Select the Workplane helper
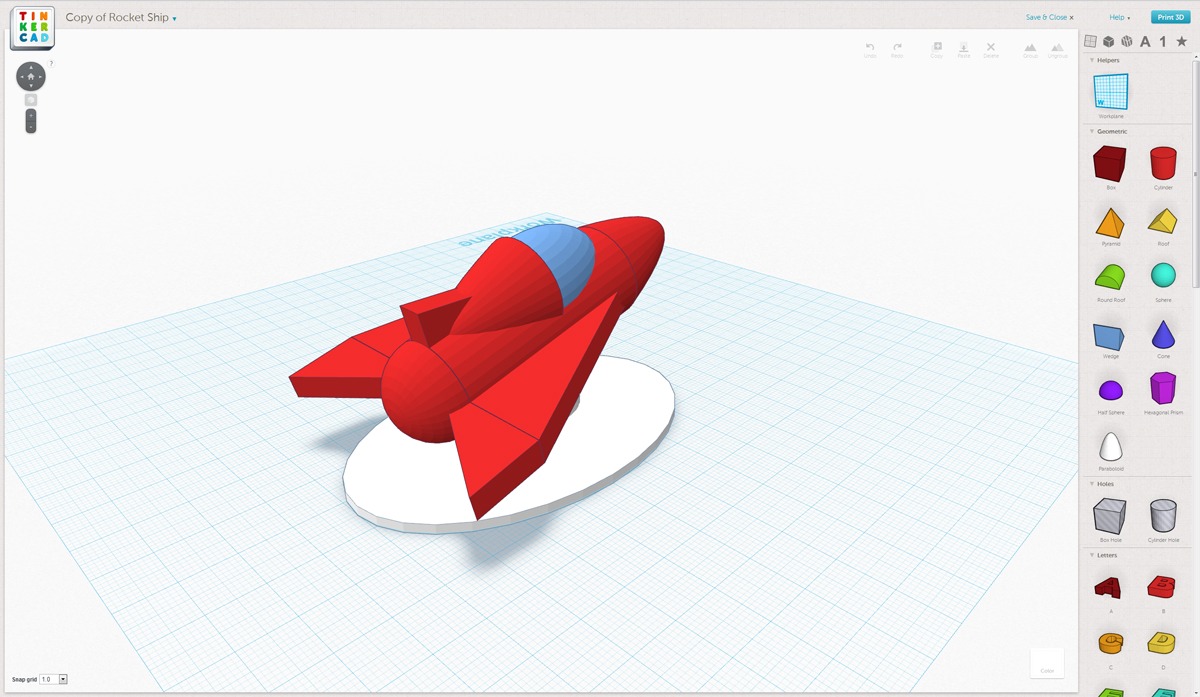The width and height of the screenshot is (1200, 697). (1110, 93)
